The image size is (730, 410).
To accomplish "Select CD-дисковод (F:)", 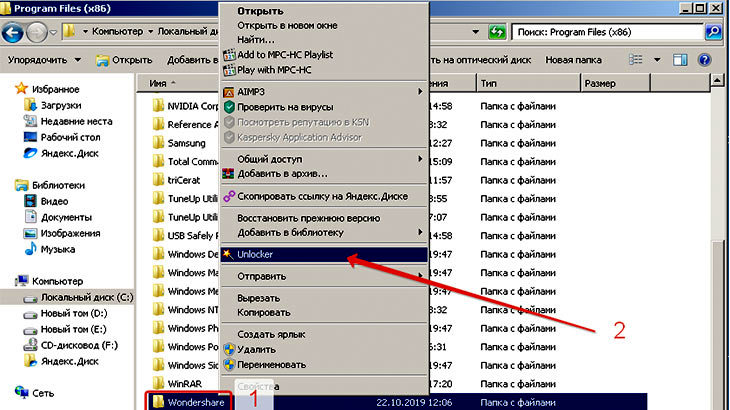I will [71, 345].
